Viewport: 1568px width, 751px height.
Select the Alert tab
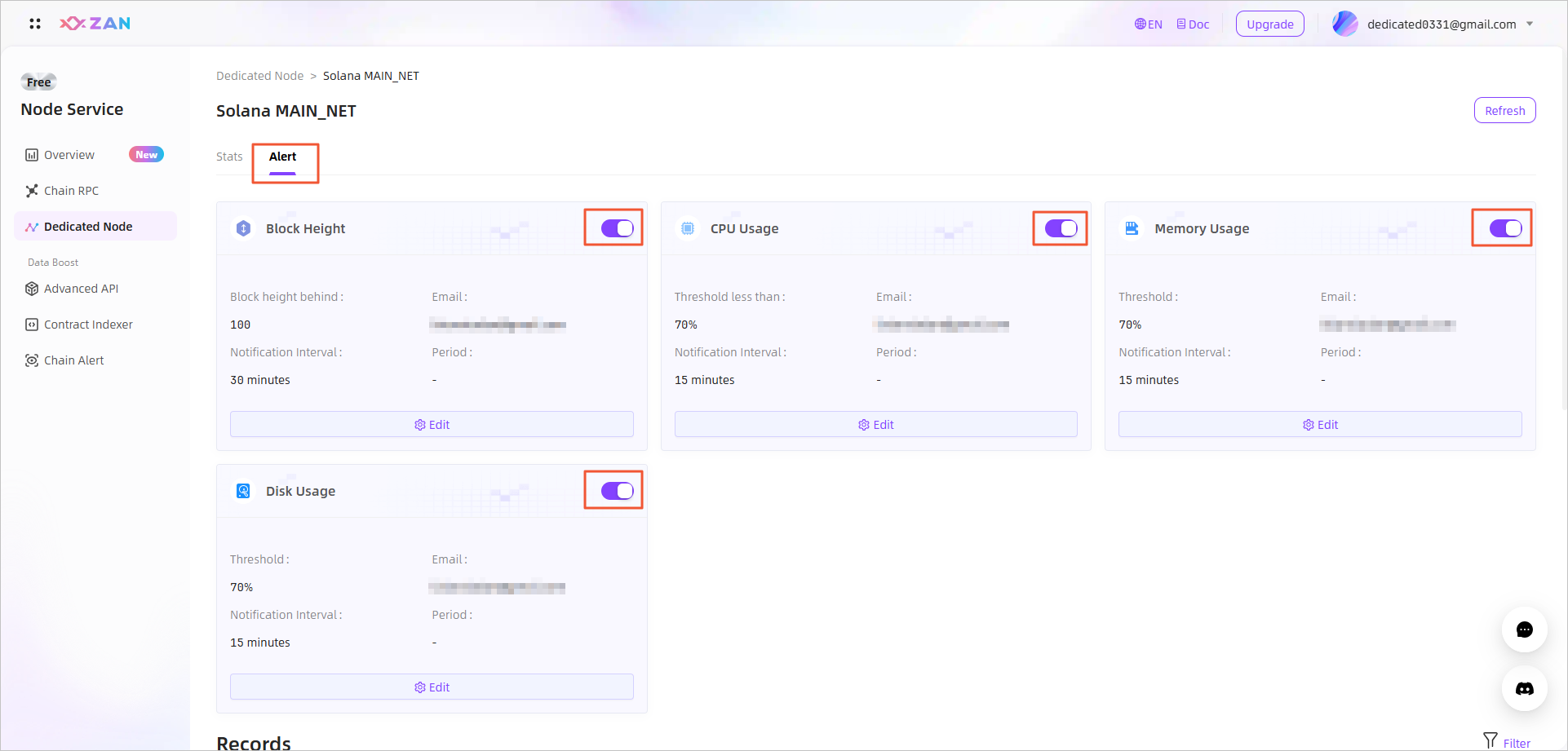tap(282, 157)
